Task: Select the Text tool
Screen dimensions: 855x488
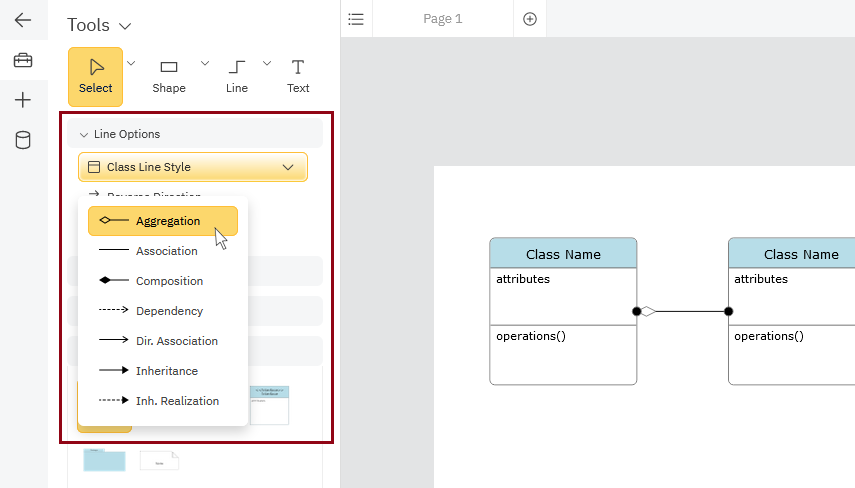Action: 298,76
